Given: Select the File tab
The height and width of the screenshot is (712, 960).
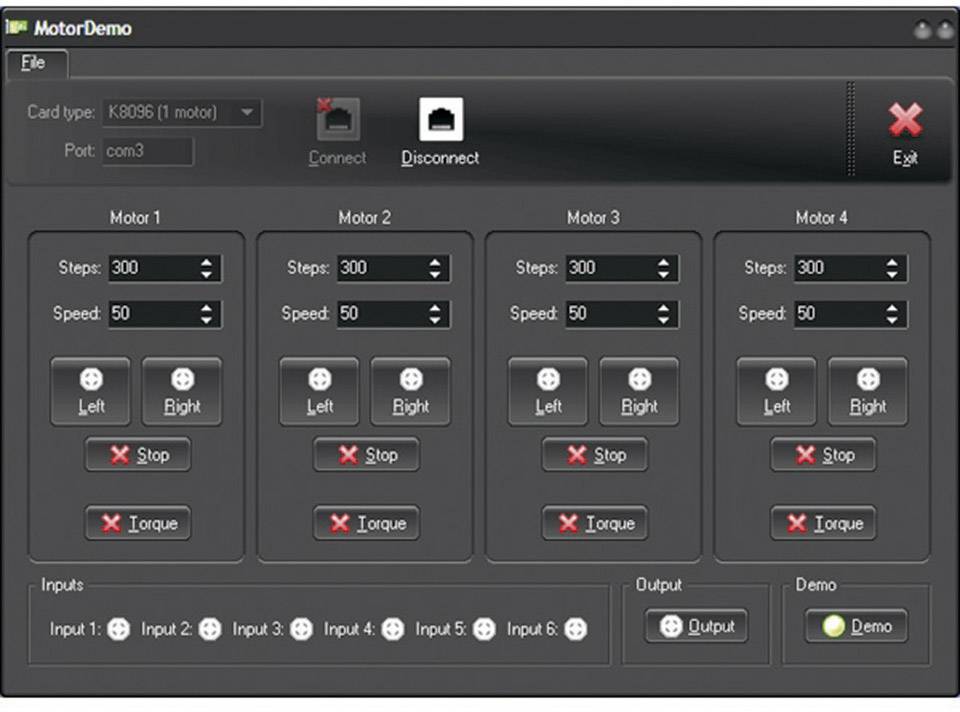Looking at the screenshot, I should (x=35, y=63).
